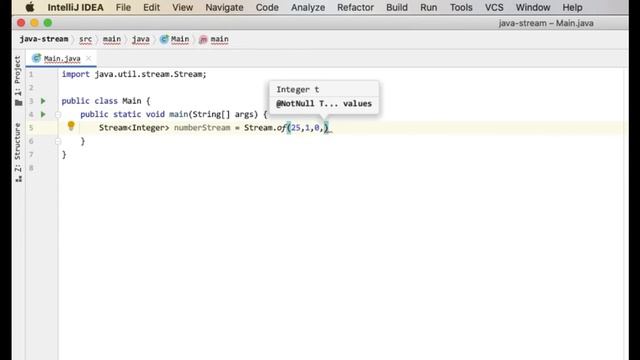Image resolution: width=640 pixels, height=360 pixels.
Task: Click the green zoom window button
Action: tap(48, 23)
